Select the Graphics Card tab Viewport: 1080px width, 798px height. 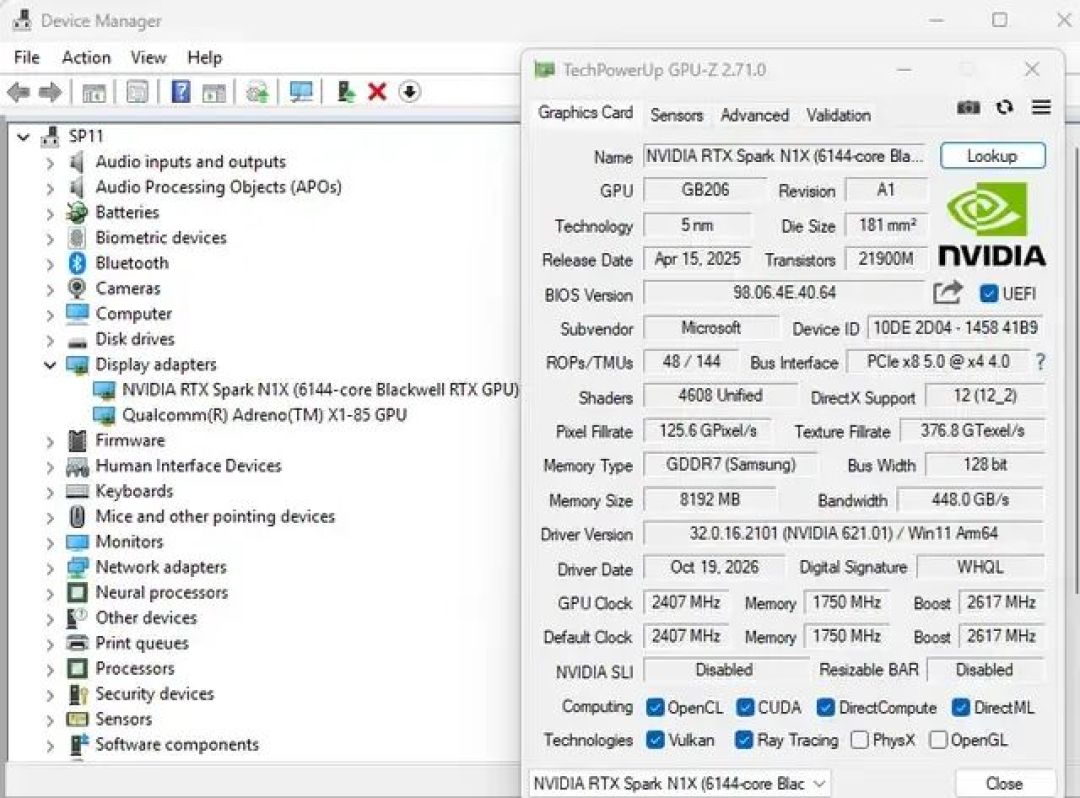[585, 112]
